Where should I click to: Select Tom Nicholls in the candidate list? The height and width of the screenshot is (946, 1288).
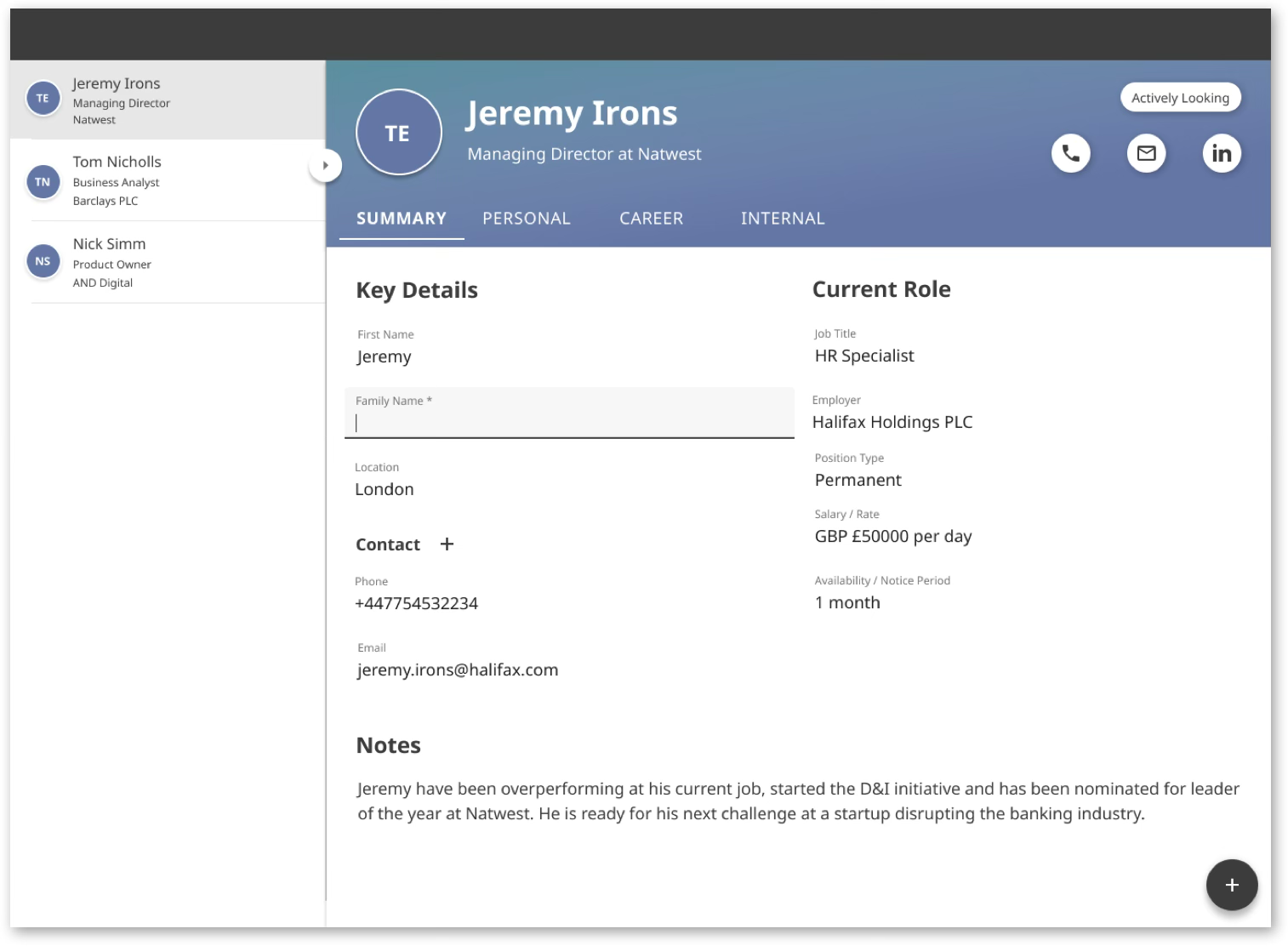coord(168,180)
